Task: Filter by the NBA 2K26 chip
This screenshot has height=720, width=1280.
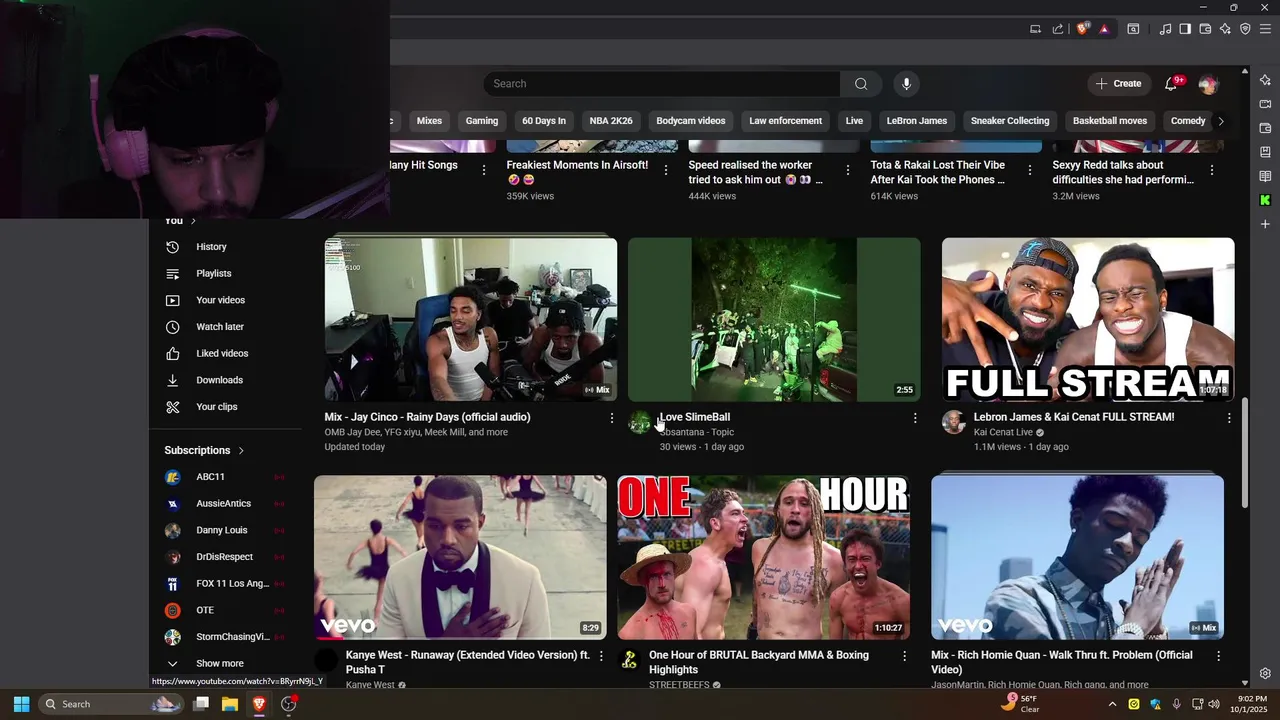Action: tap(611, 121)
